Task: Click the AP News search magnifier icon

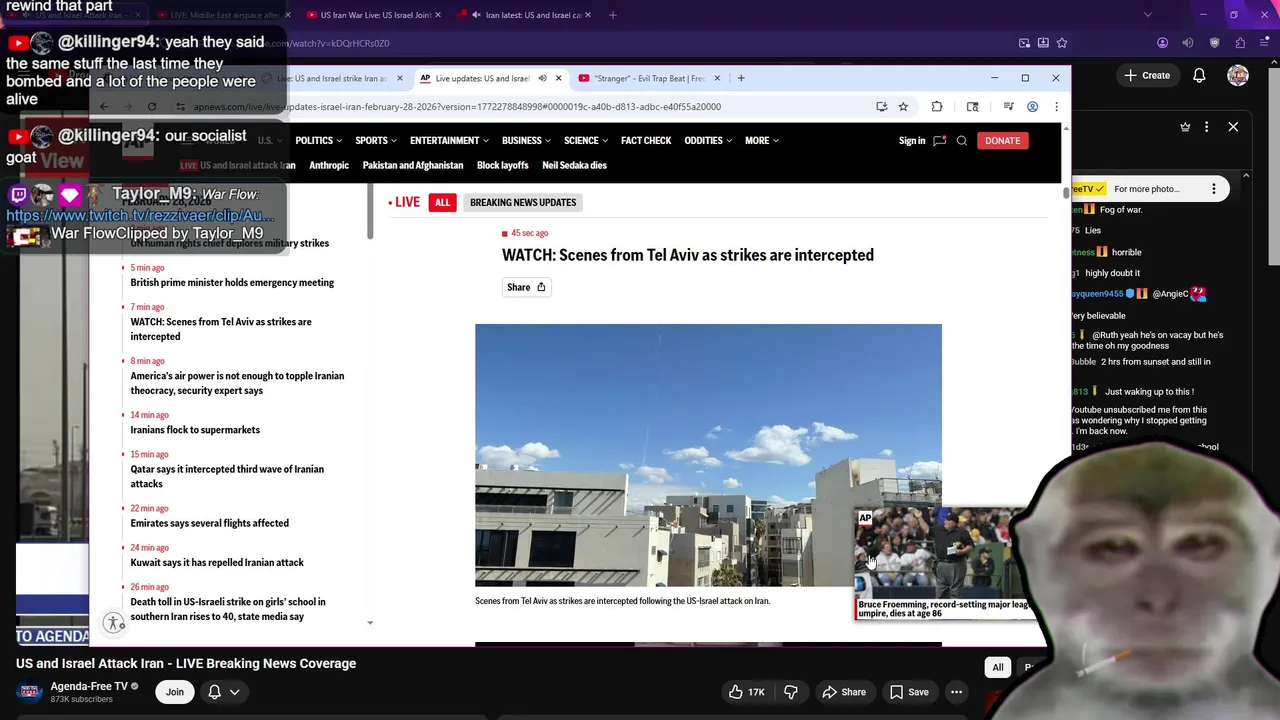Action: click(x=962, y=141)
